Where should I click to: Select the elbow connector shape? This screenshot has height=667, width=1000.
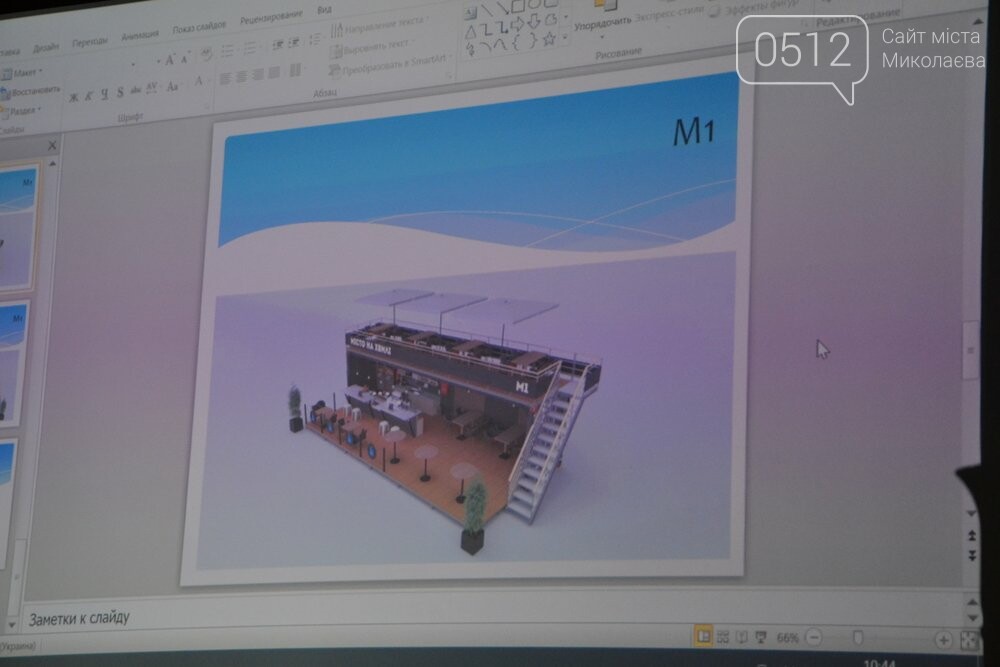(x=486, y=29)
